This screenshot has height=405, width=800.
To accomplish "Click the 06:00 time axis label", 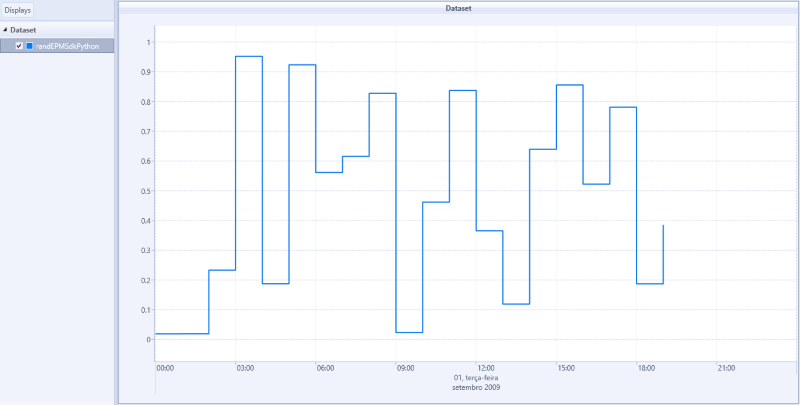I will click(325, 368).
